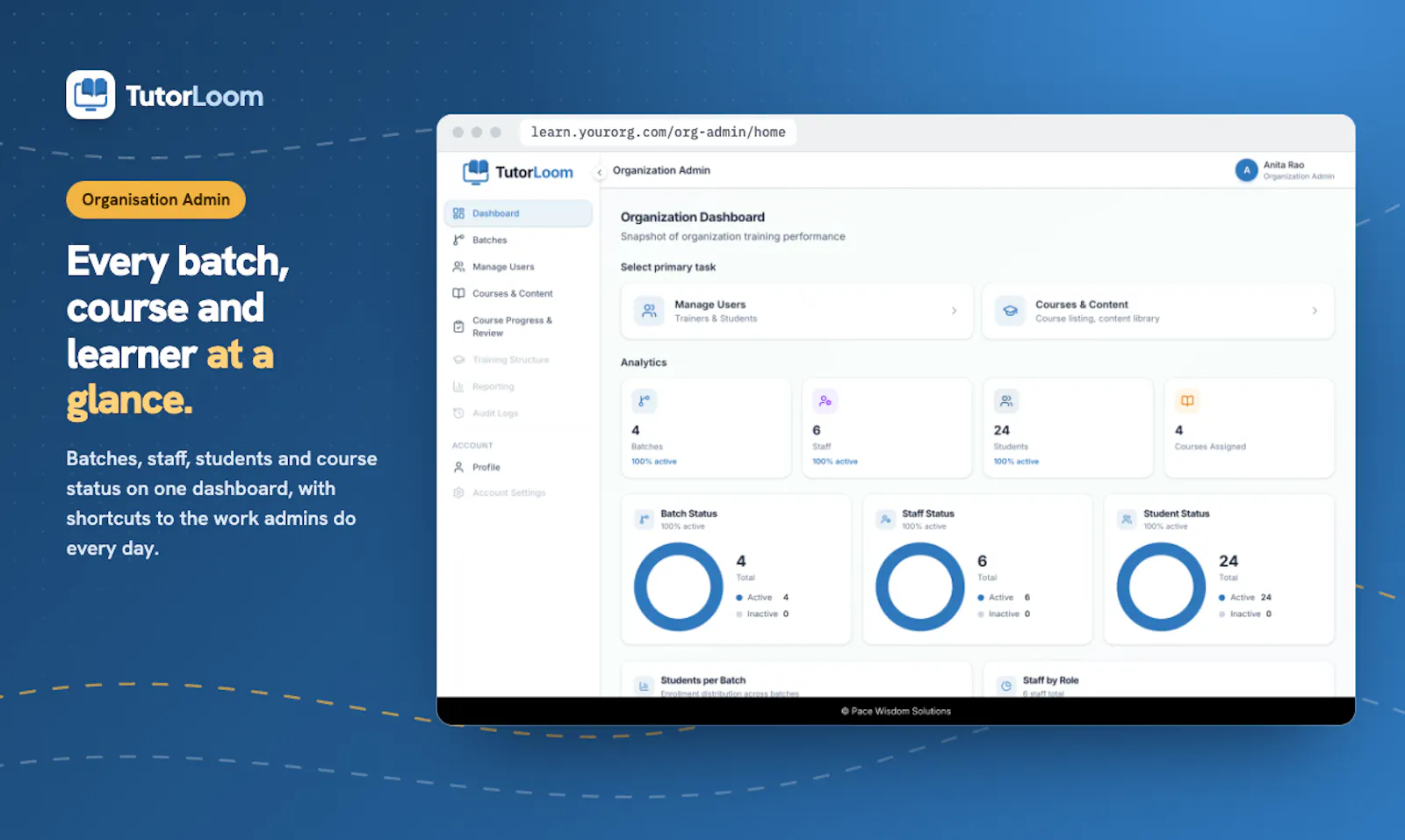Click the Staff by Role title
The image size is (1405, 840).
coord(1051,680)
